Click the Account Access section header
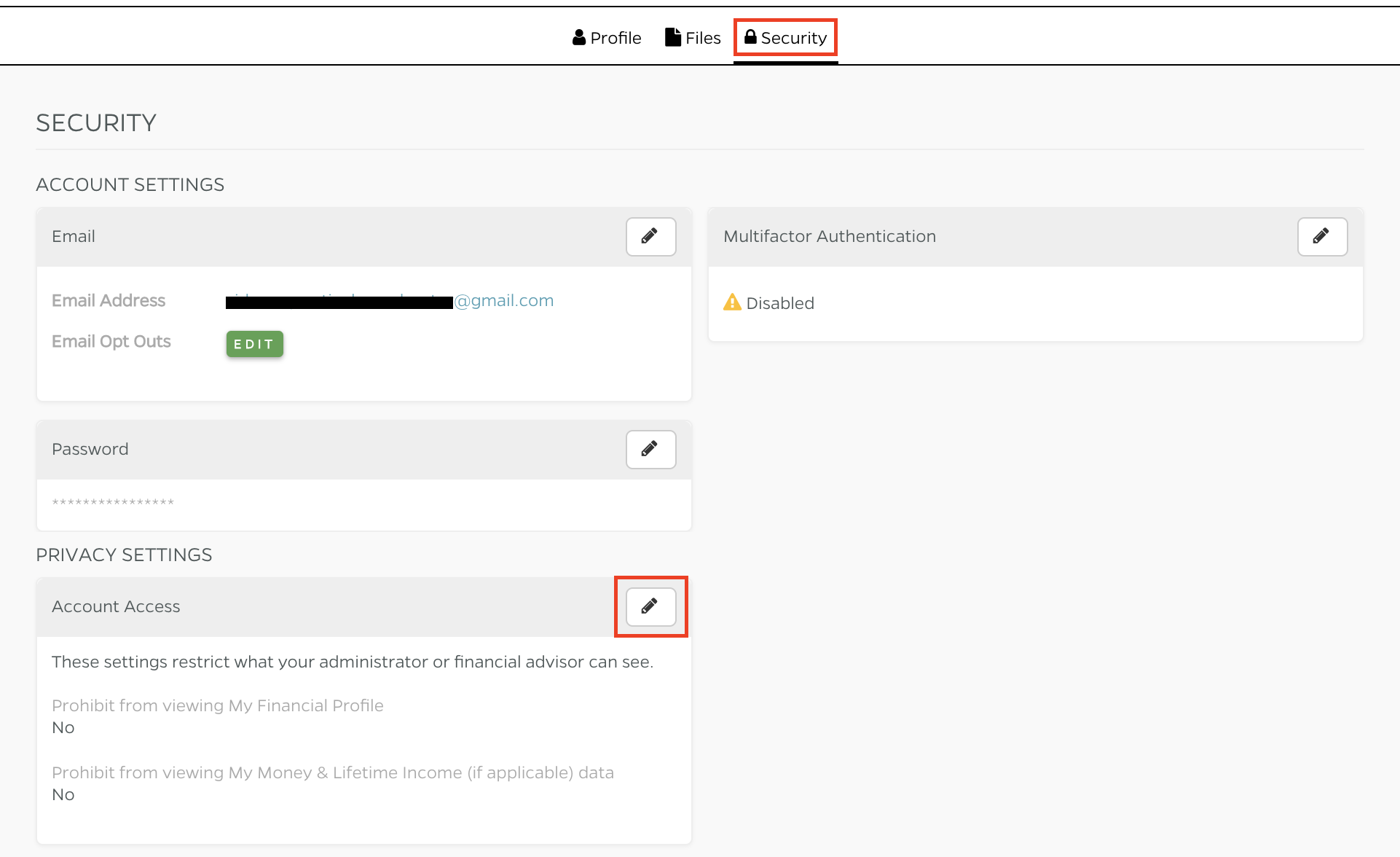The image size is (1400, 857). pyautogui.click(x=116, y=607)
